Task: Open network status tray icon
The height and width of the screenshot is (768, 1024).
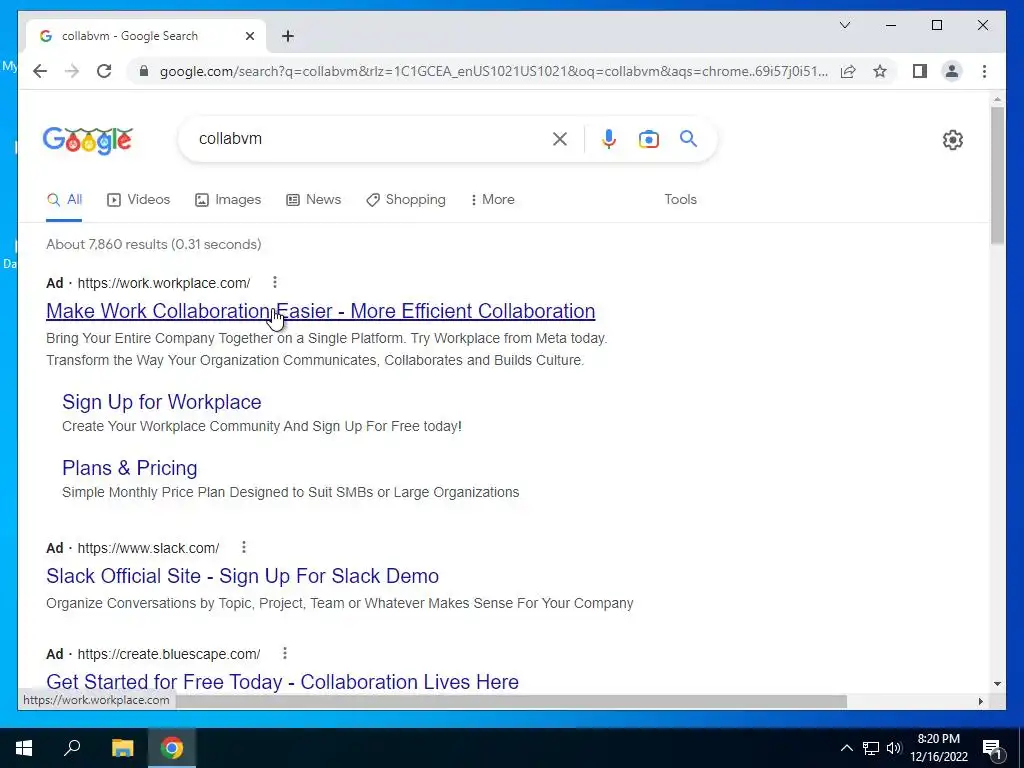Action: point(871,748)
